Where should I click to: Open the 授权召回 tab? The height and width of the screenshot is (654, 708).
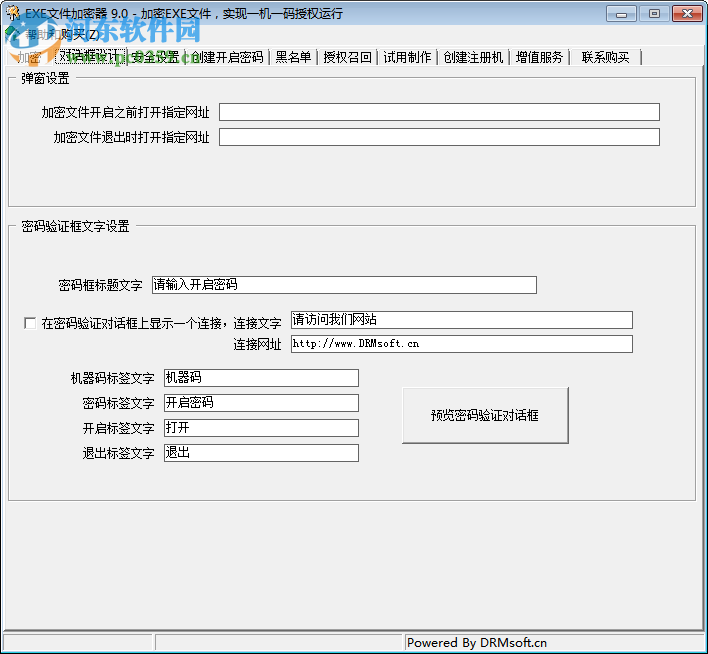348,57
